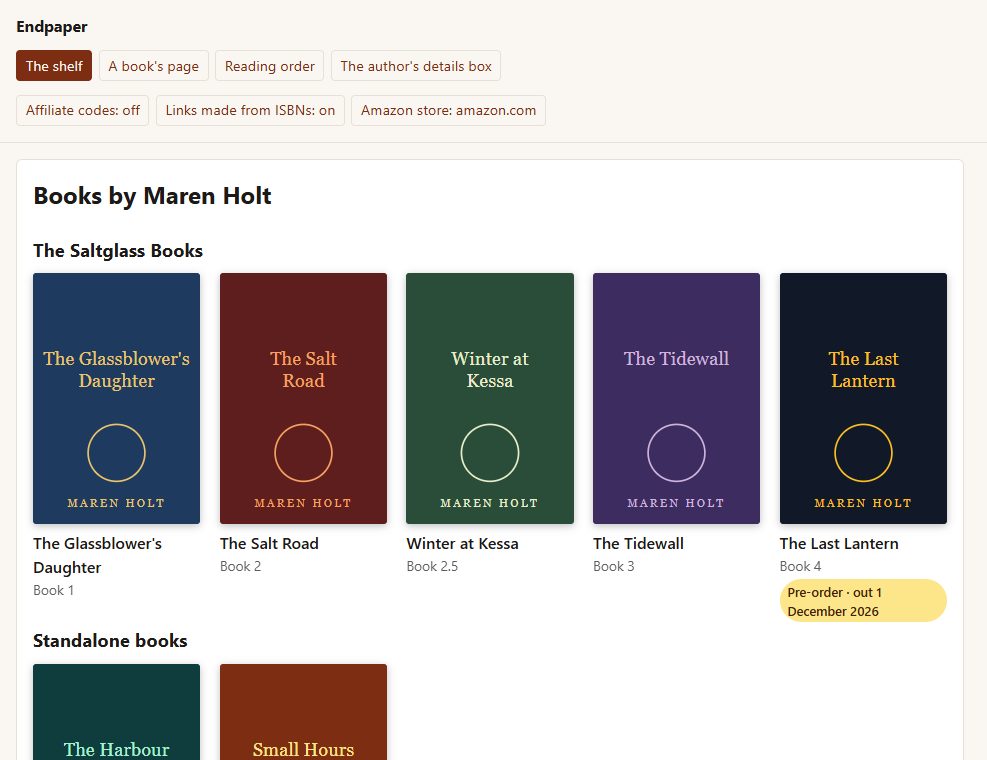Switch to A book's page tab

pos(154,66)
